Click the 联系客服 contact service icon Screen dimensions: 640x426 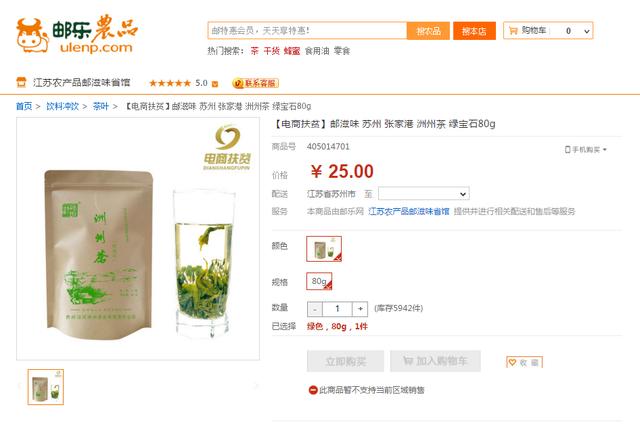click(256, 83)
